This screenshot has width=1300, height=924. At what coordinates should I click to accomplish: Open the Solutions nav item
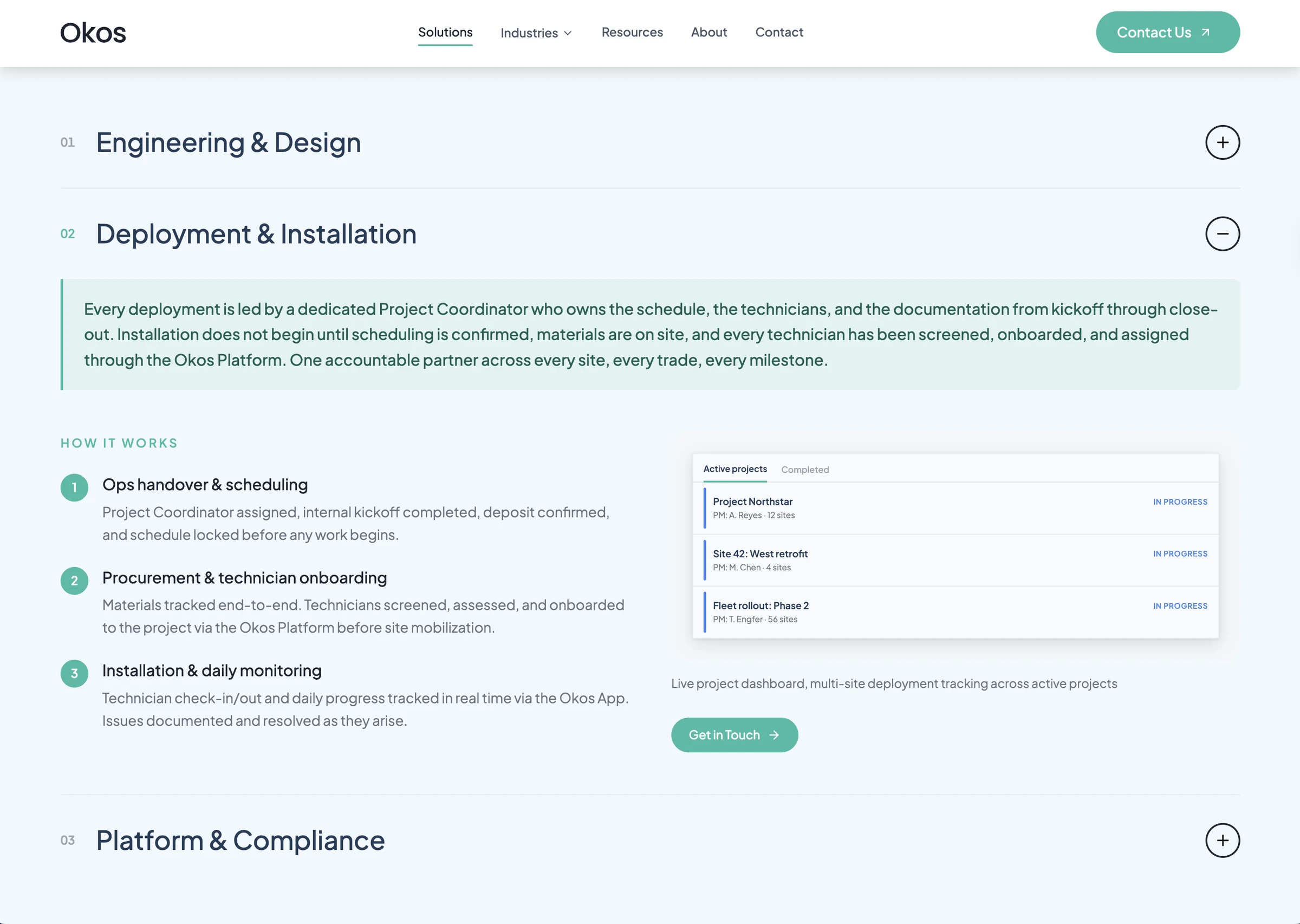coord(445,32)
